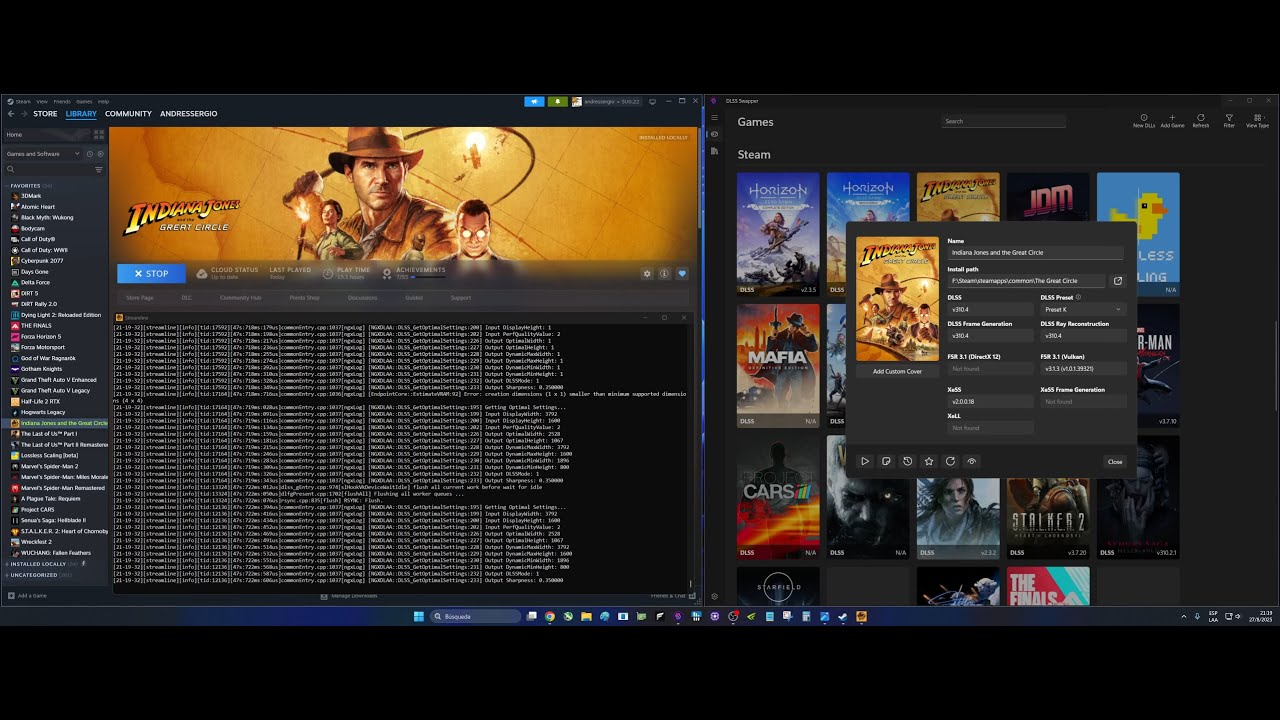Toggle hide-game eye icon in DLSS dialog
This screenshot has height=720, width=1280.
(971, 461)
